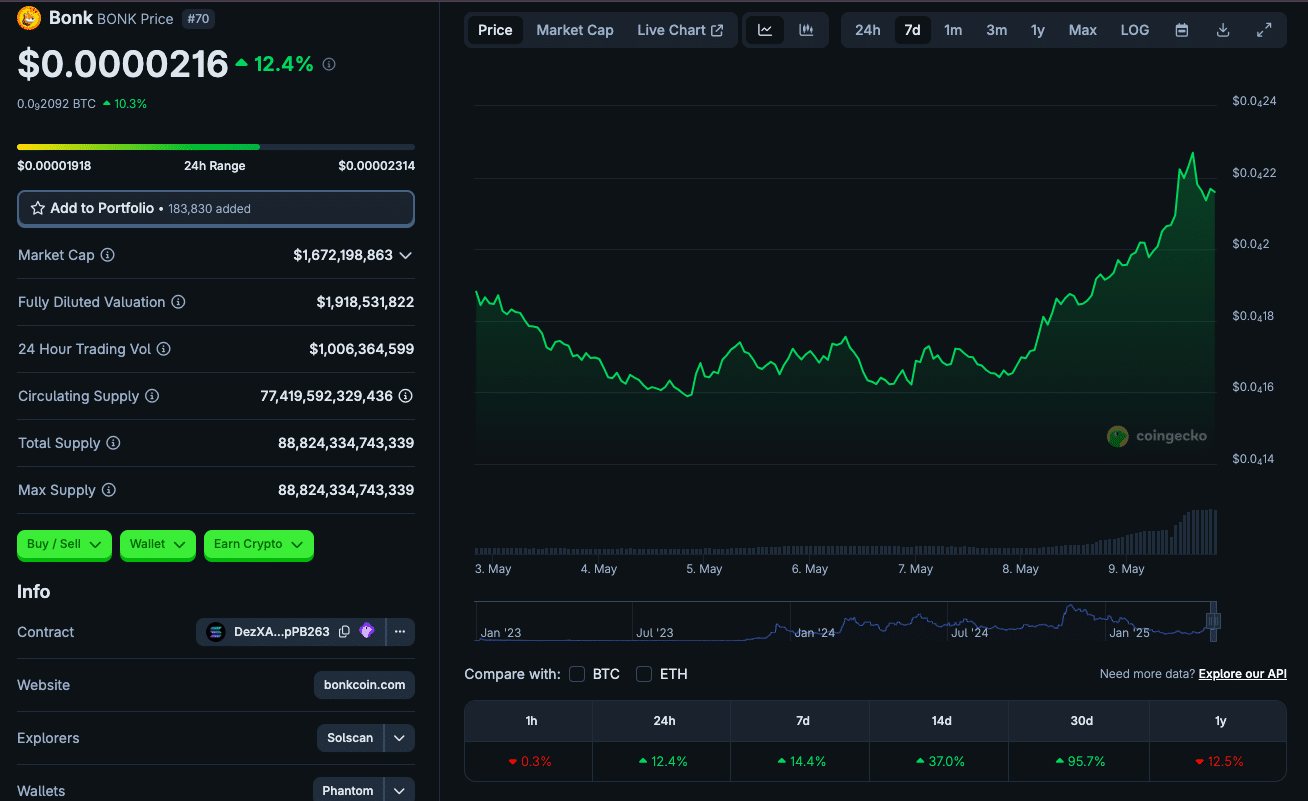Screen dimensions: 1308x801
Task: Enable the ETH comparison checkbox
Action: (x=644, y=674)
